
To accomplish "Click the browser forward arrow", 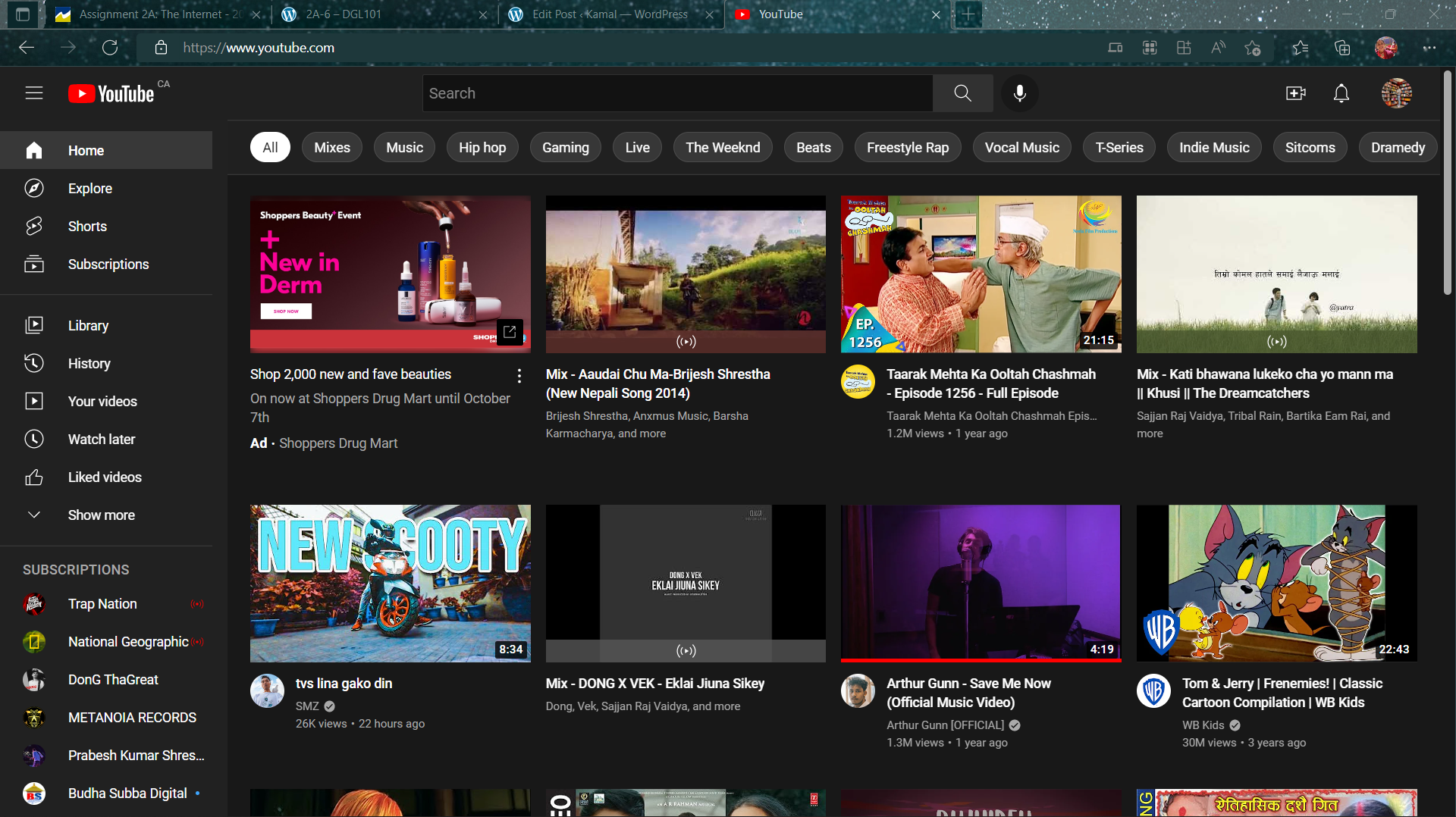I will 68,48.
